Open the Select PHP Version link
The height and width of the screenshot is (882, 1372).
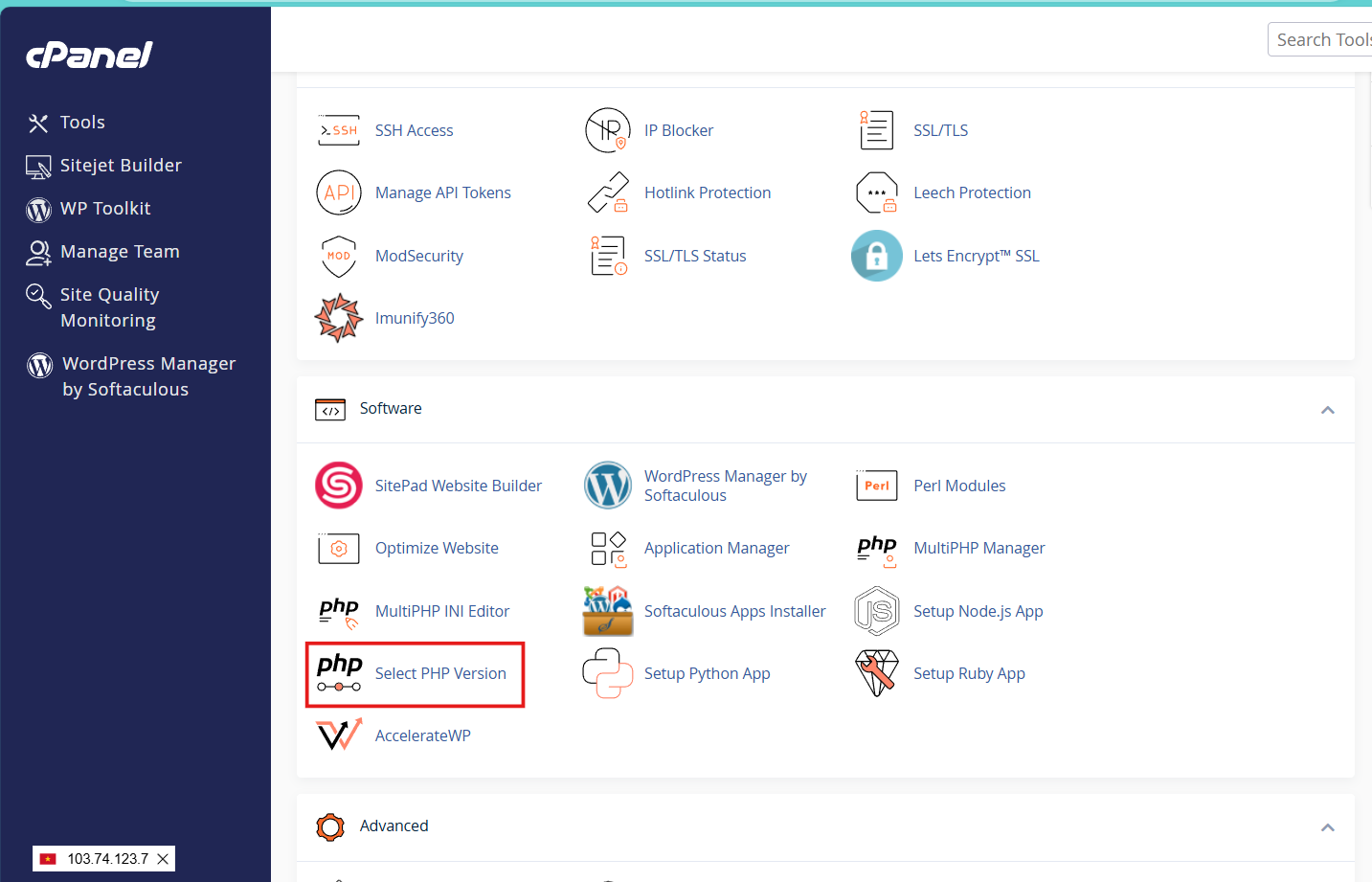[x=440, y=673]
